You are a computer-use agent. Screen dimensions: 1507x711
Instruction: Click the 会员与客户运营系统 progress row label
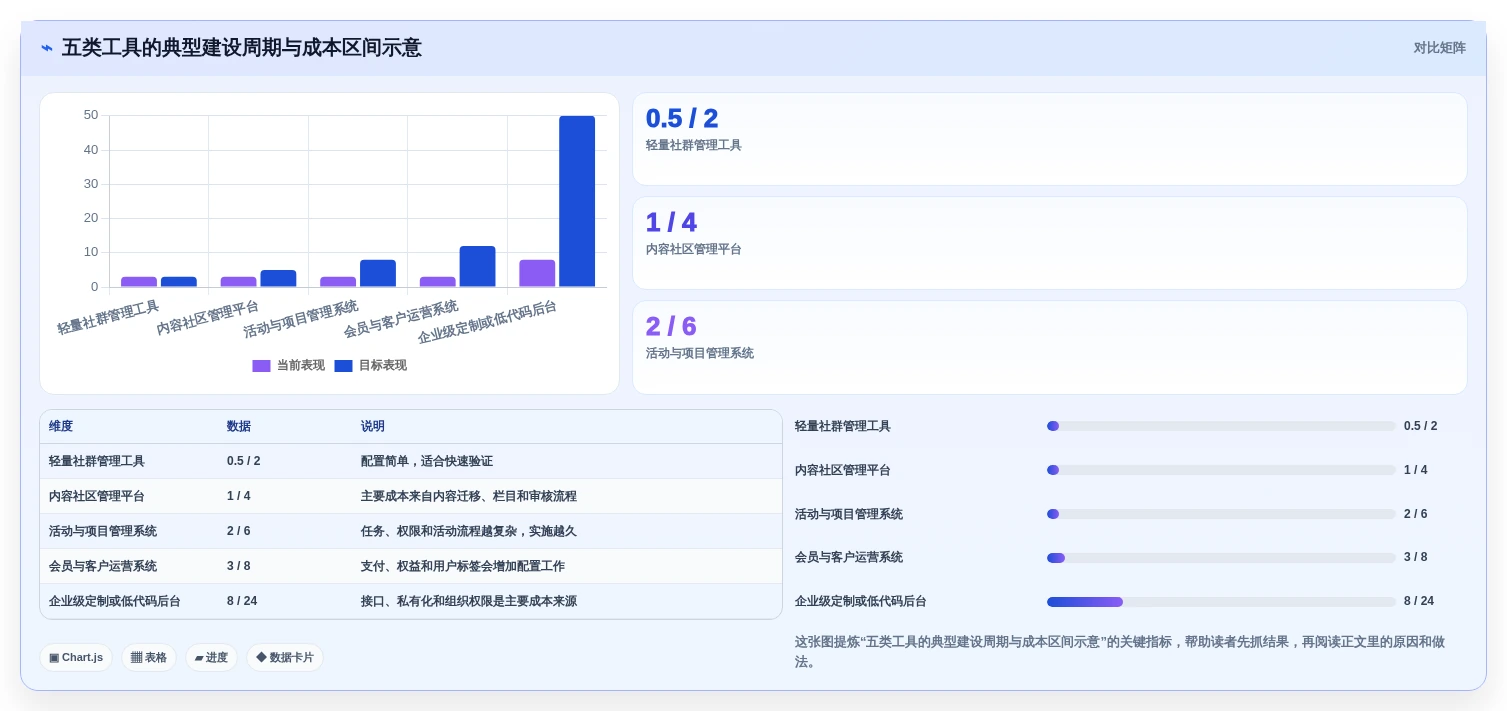coord(849,557)
